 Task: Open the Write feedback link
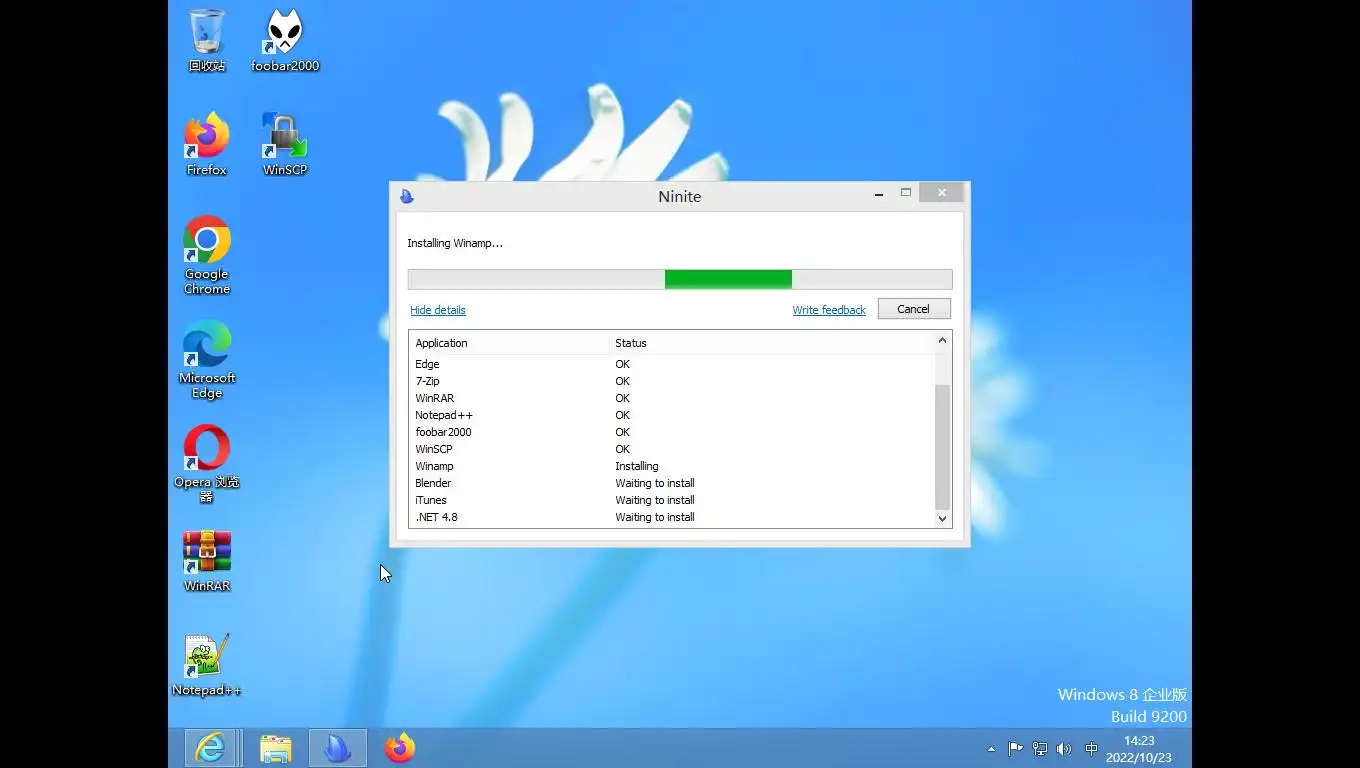coord(829,310)
